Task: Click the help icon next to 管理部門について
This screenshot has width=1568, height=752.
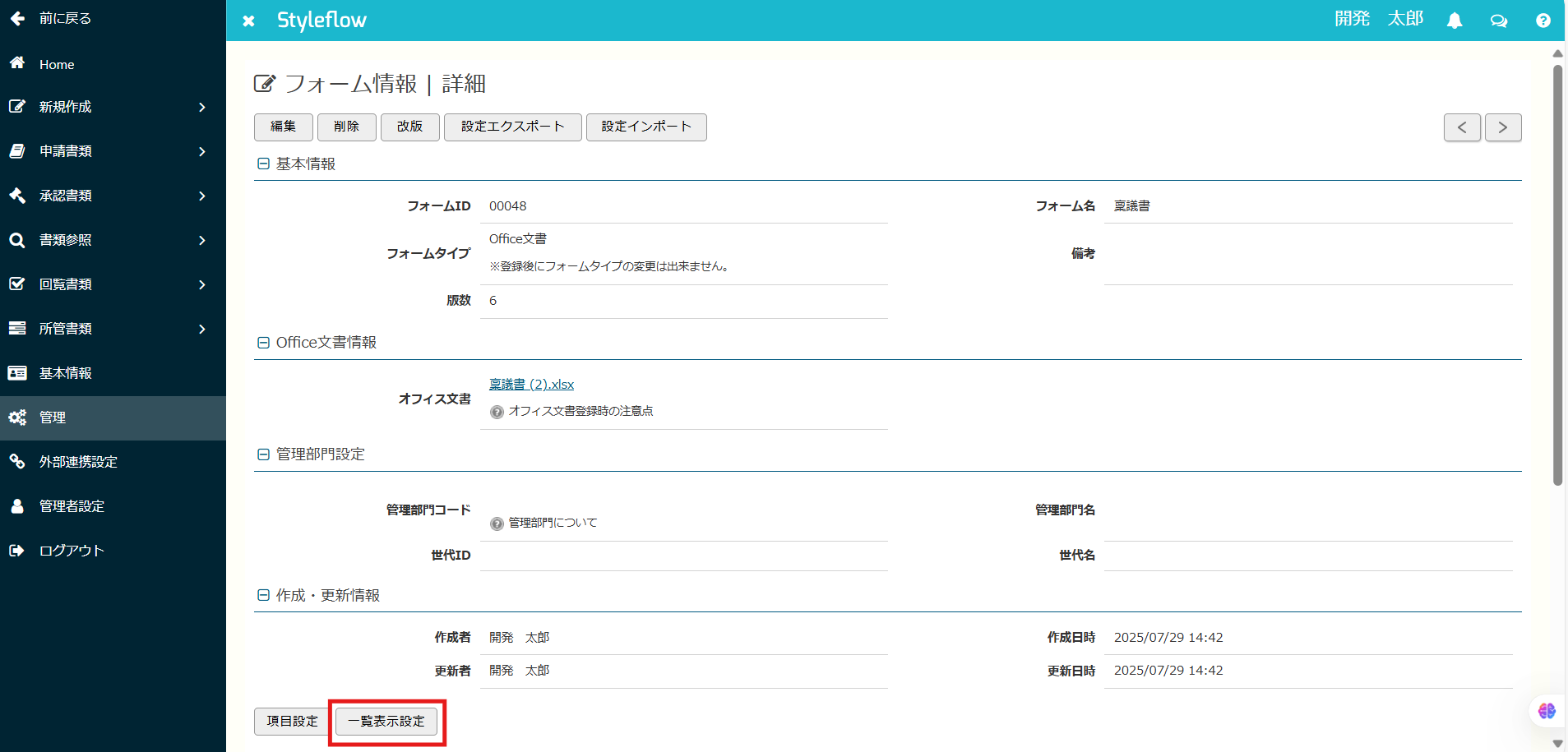Action: (x=496, y=523)
